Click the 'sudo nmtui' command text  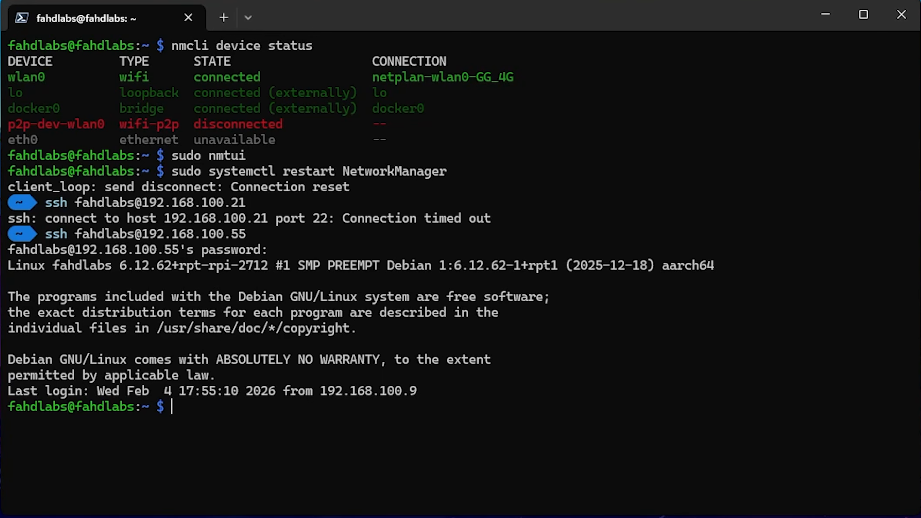[x=208, y=156]
